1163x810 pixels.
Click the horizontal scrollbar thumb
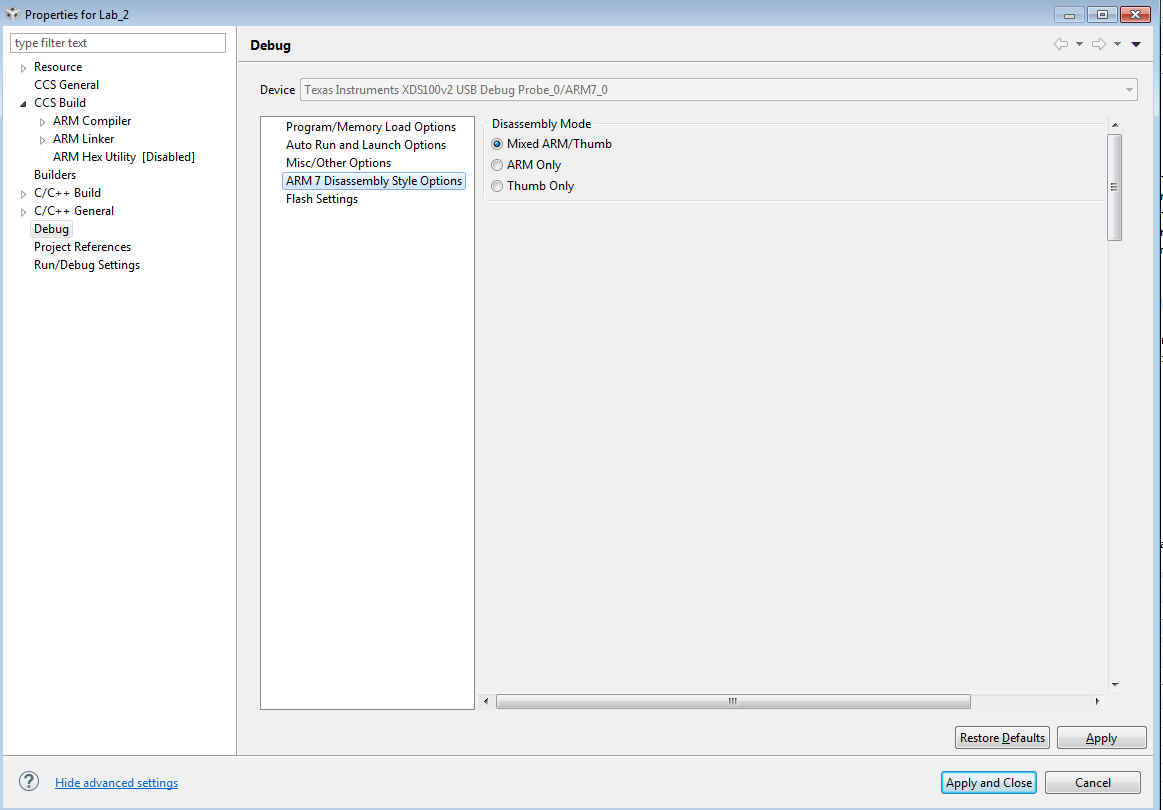(x=733, y=701)
